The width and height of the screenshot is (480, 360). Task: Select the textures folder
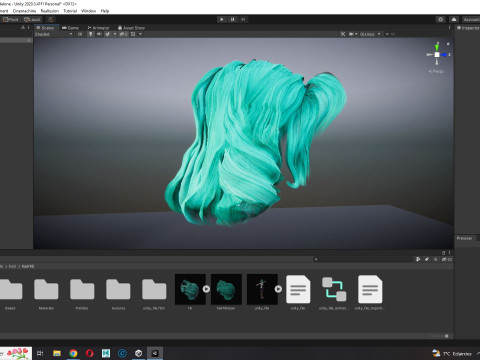click(118, 293)
